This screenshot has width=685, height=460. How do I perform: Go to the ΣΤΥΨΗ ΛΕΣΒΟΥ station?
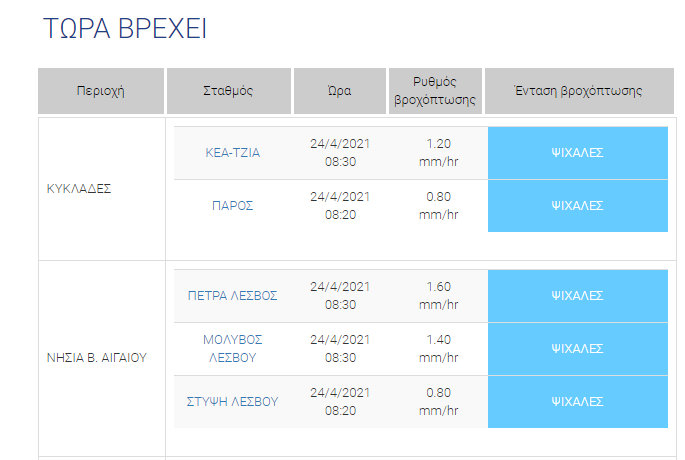pyautogui.click(x=232, y=402)
